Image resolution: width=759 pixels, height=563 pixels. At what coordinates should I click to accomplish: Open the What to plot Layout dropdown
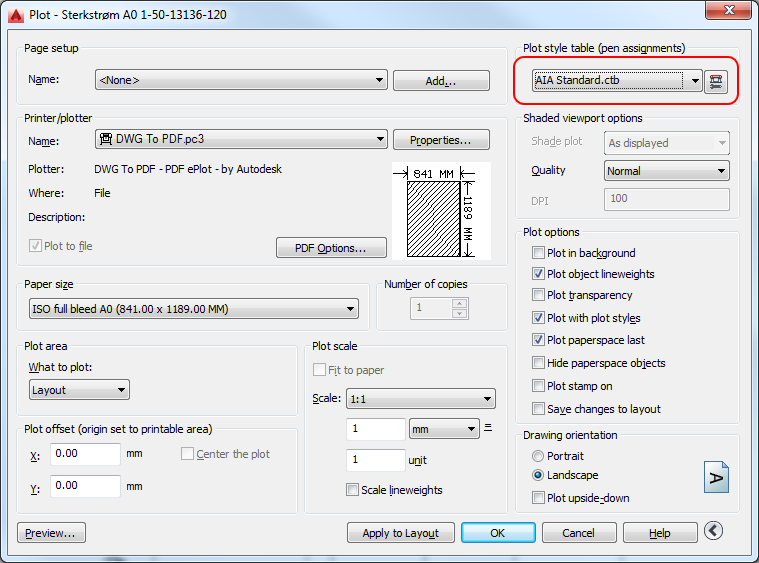[79, 390]
